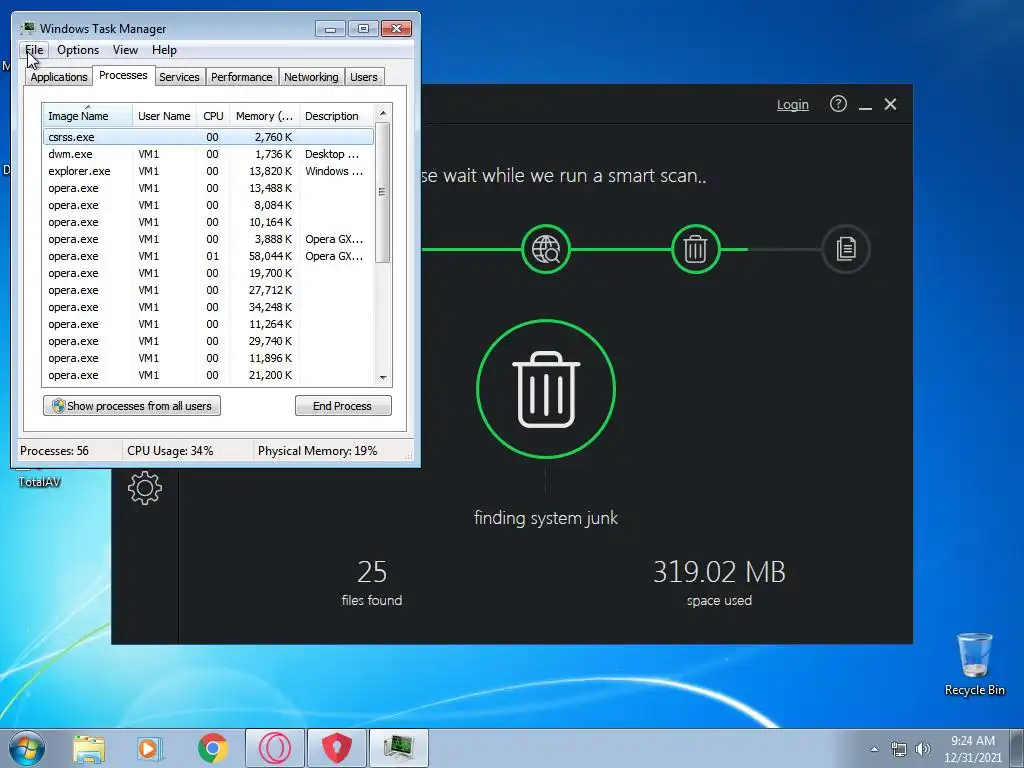This screenshot has width=1024, height=768.
Task: Open the Options menu in Task Manager
Action: pos(78,50)
